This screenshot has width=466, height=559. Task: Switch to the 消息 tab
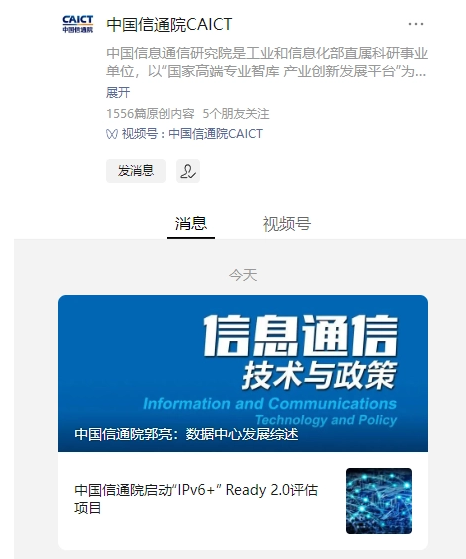tap(191, 224)
